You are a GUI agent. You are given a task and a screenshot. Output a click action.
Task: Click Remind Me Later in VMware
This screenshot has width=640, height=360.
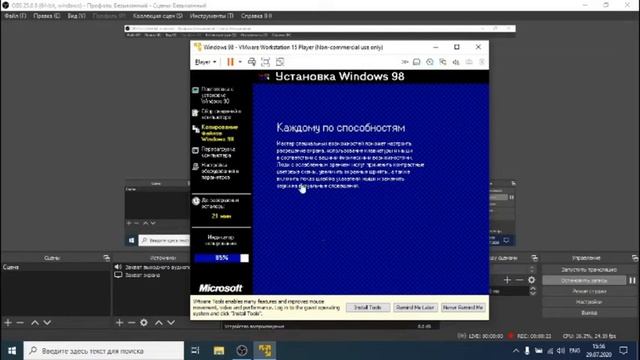click(415, 307)
